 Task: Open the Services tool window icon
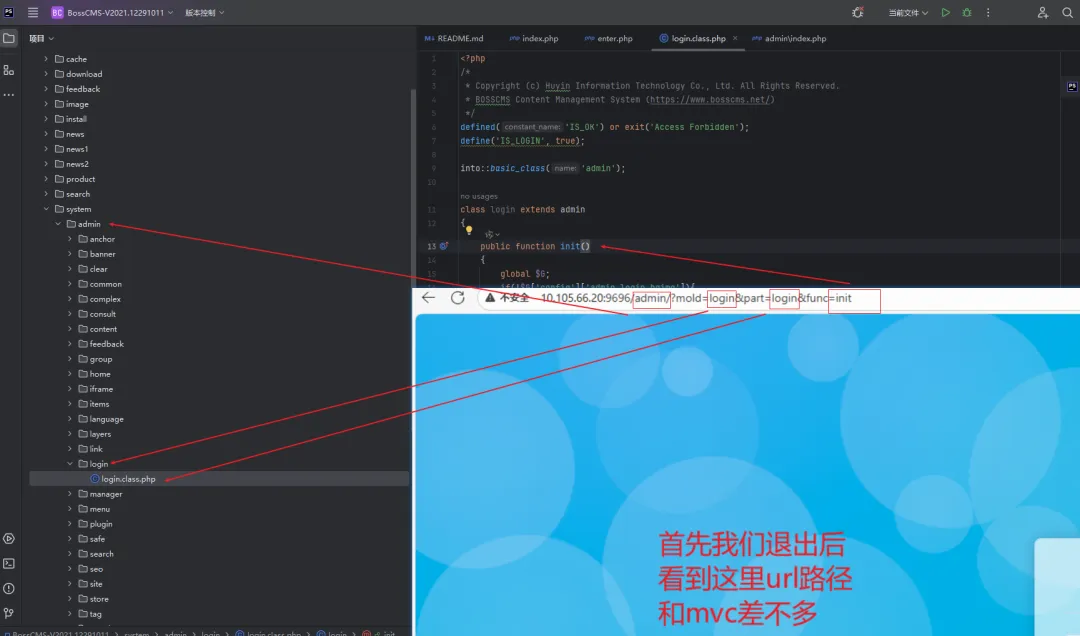tap(9, 539)
